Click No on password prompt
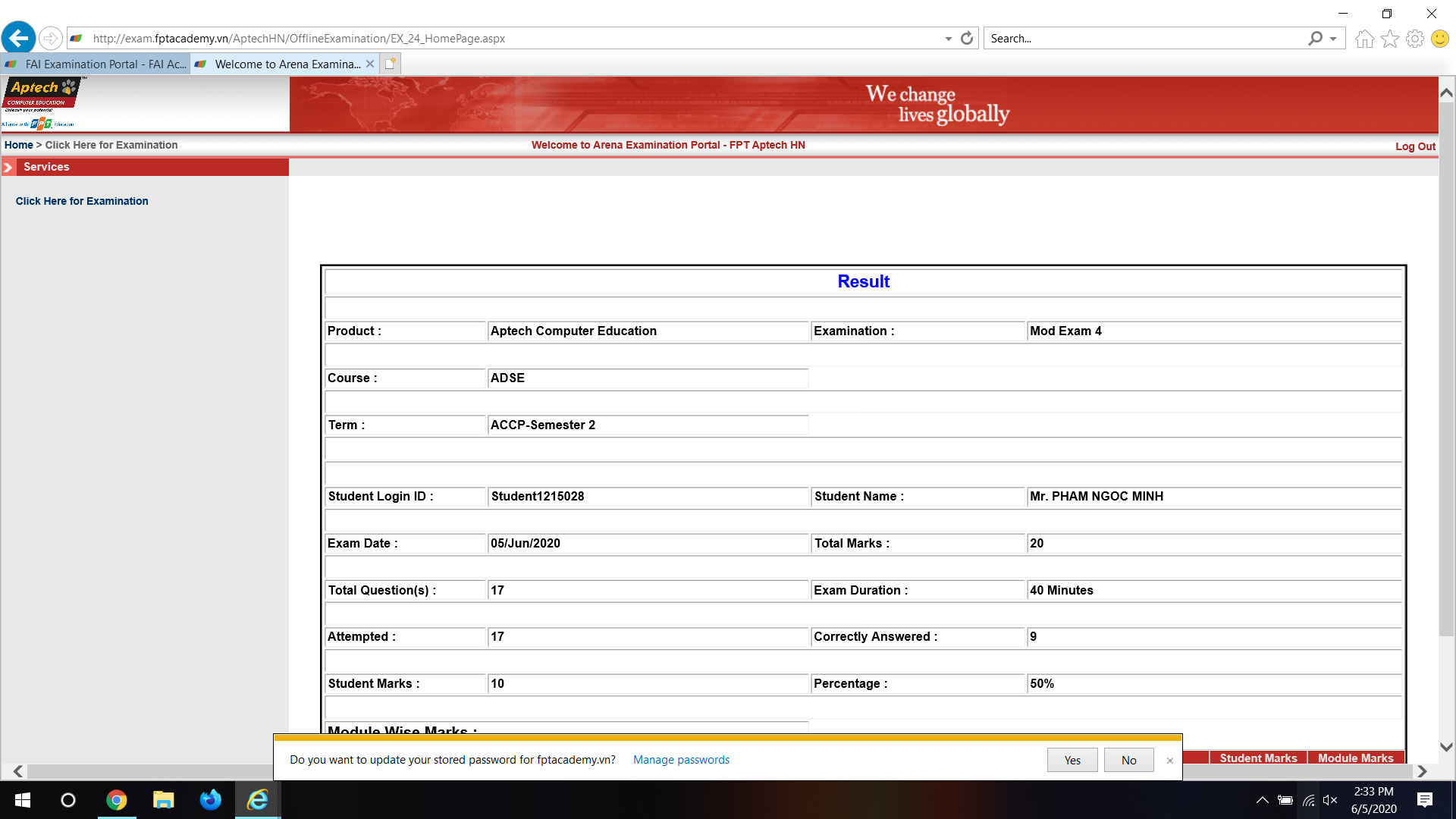1456x819 pixels. (1129, 760)
